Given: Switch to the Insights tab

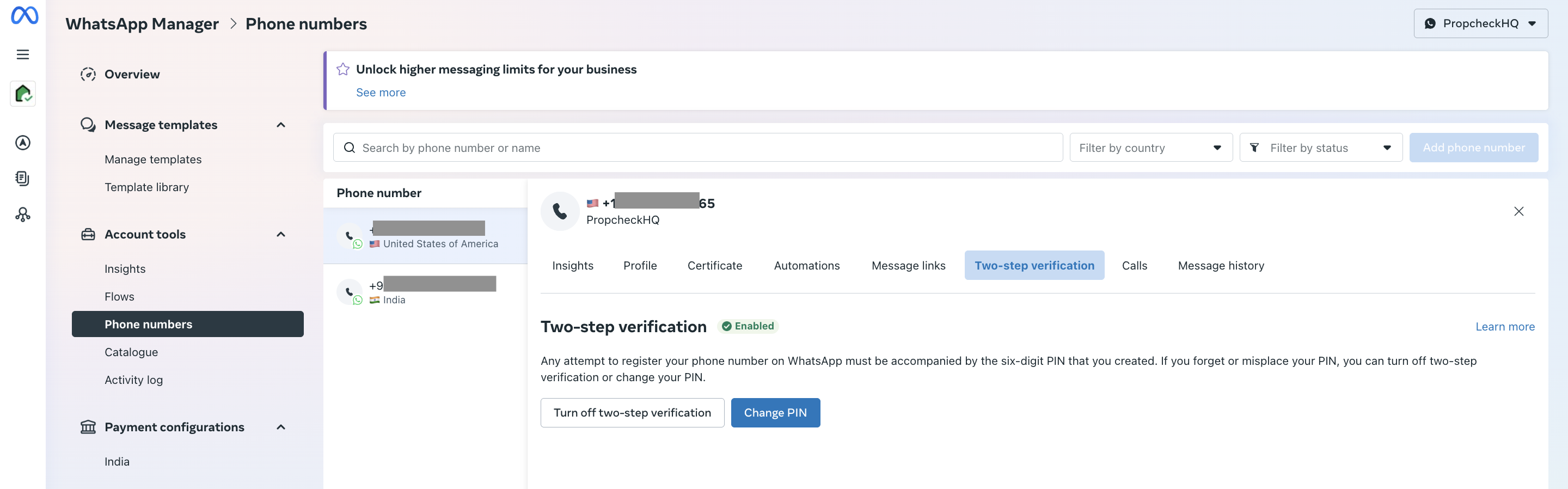Looking at the screenshot, I should point(572,266).
